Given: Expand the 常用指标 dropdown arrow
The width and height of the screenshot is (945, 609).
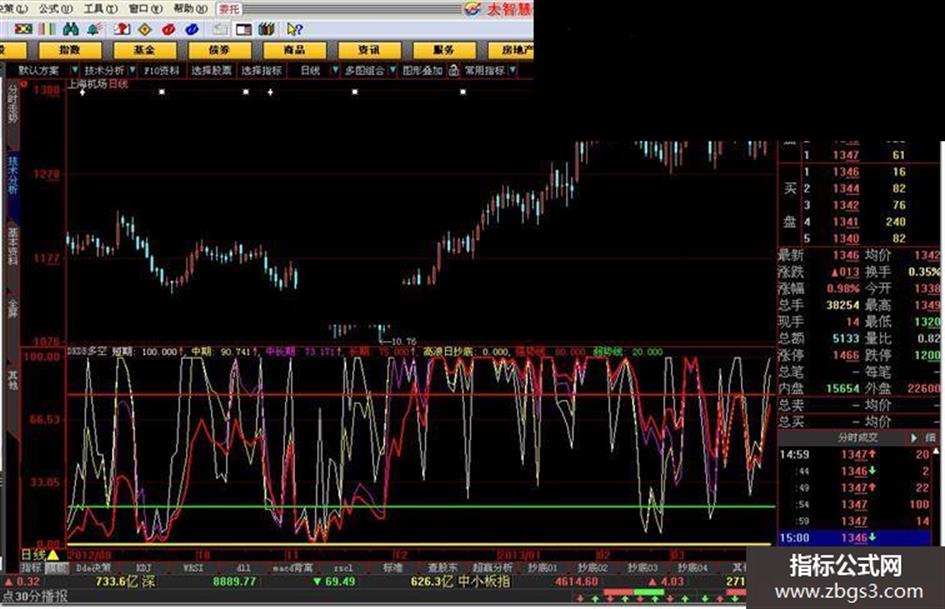Looking at the screenshot, I should [512, 71].
